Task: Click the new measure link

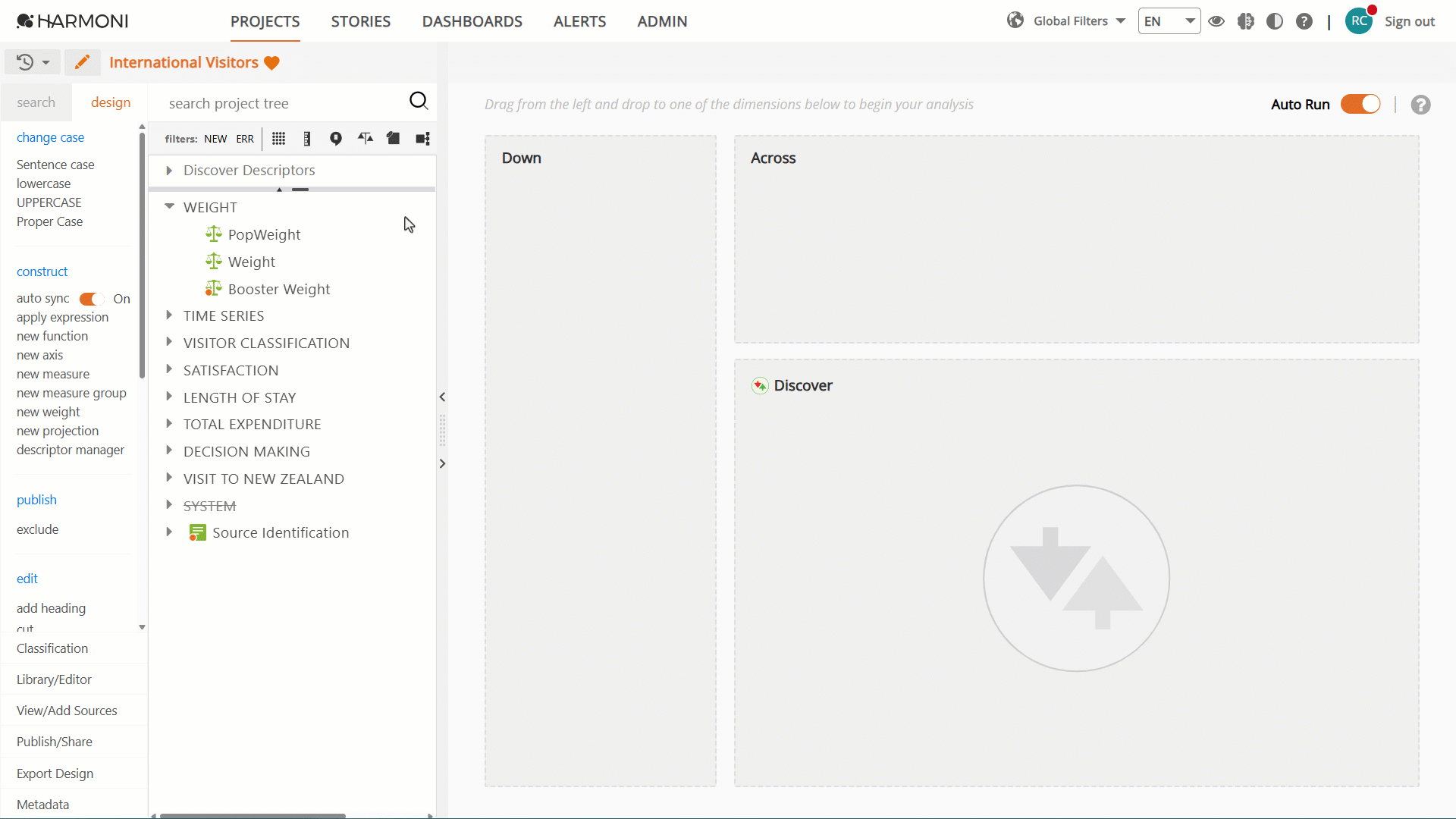Action: click(x=53, y=374)
